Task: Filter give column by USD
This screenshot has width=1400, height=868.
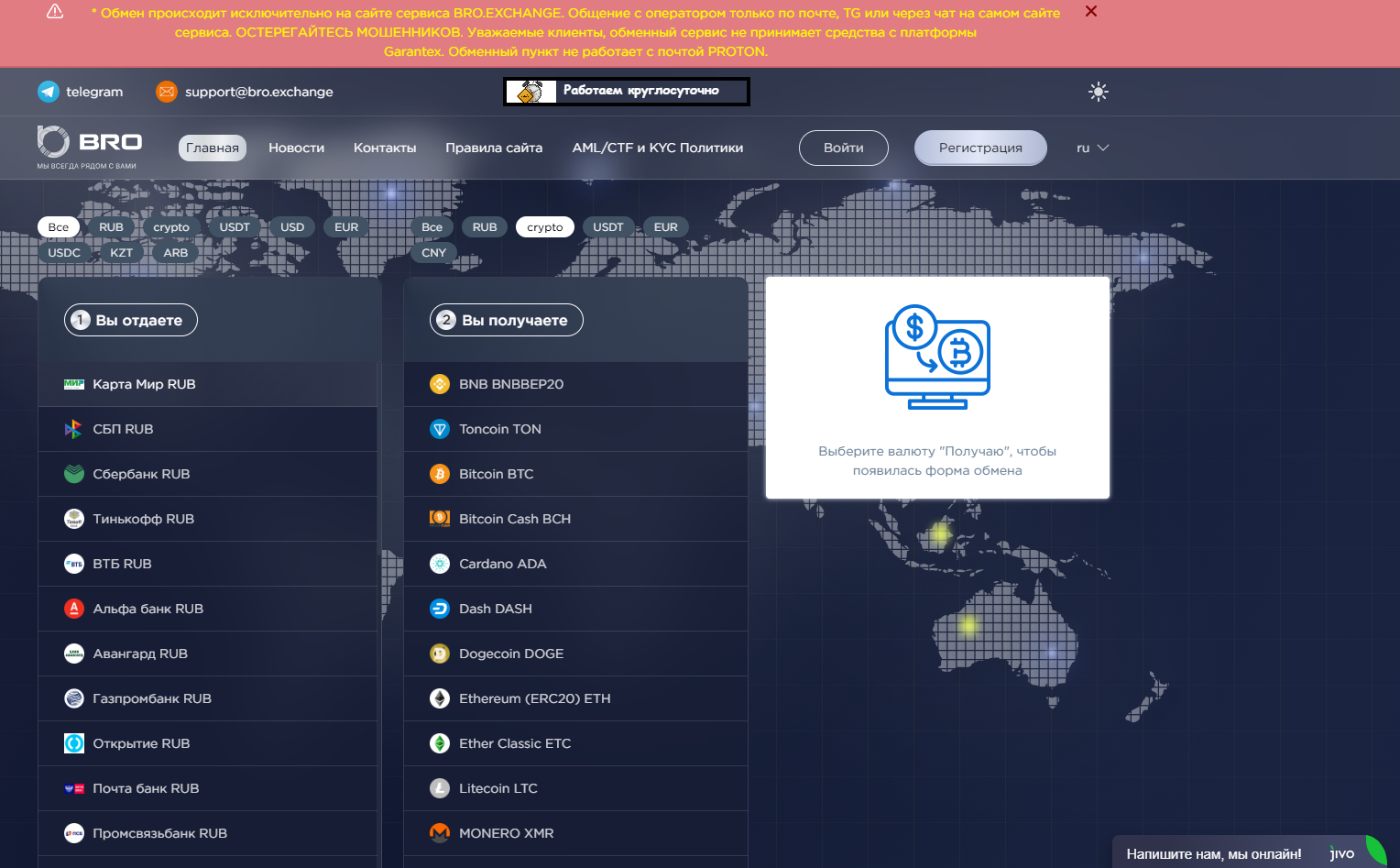Action: 292,227
